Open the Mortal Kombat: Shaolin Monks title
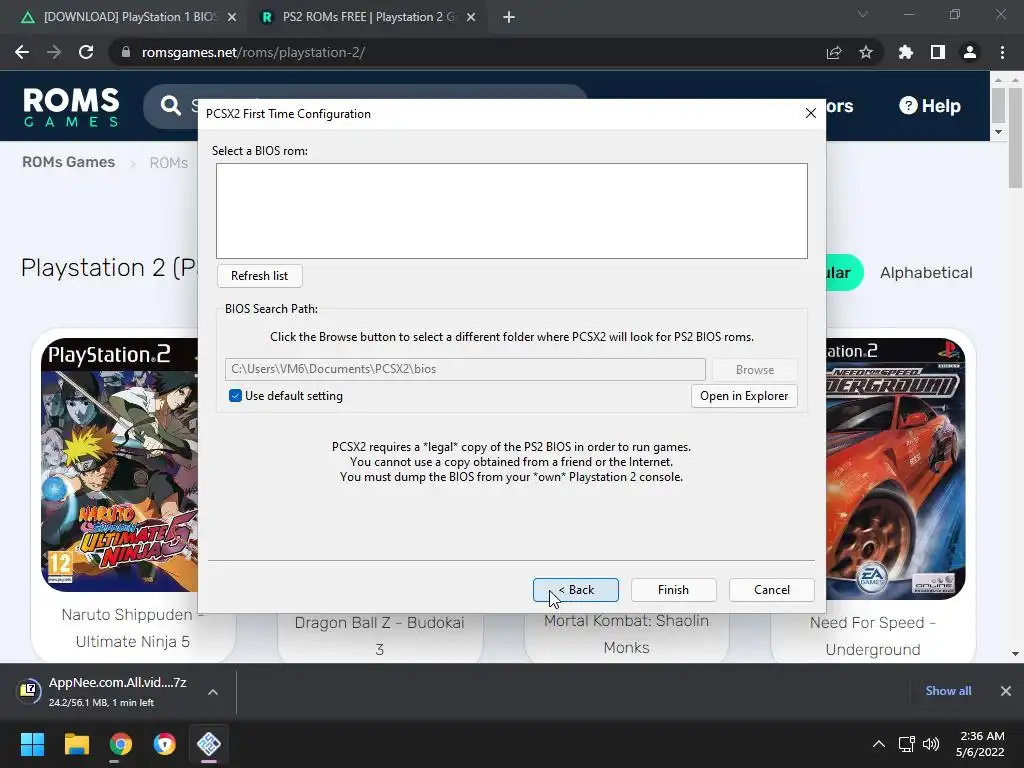 (626, 634)
